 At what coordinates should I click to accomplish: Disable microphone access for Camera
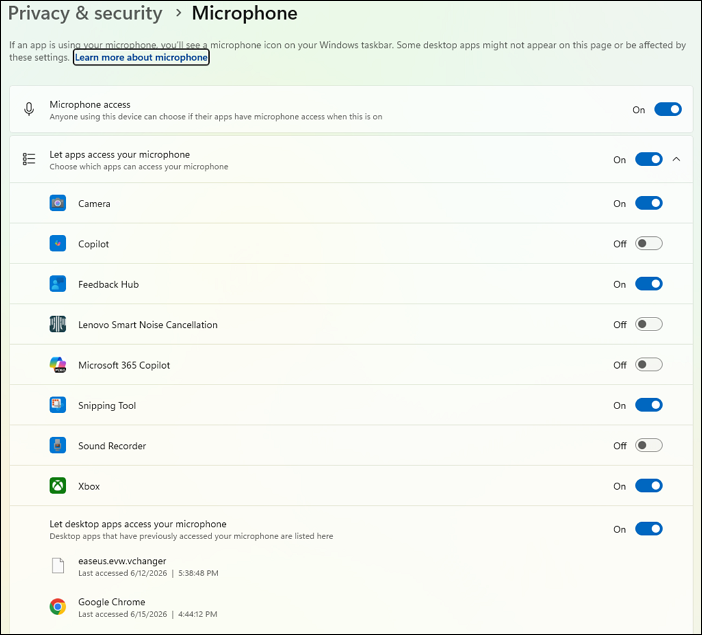point(649,203)
